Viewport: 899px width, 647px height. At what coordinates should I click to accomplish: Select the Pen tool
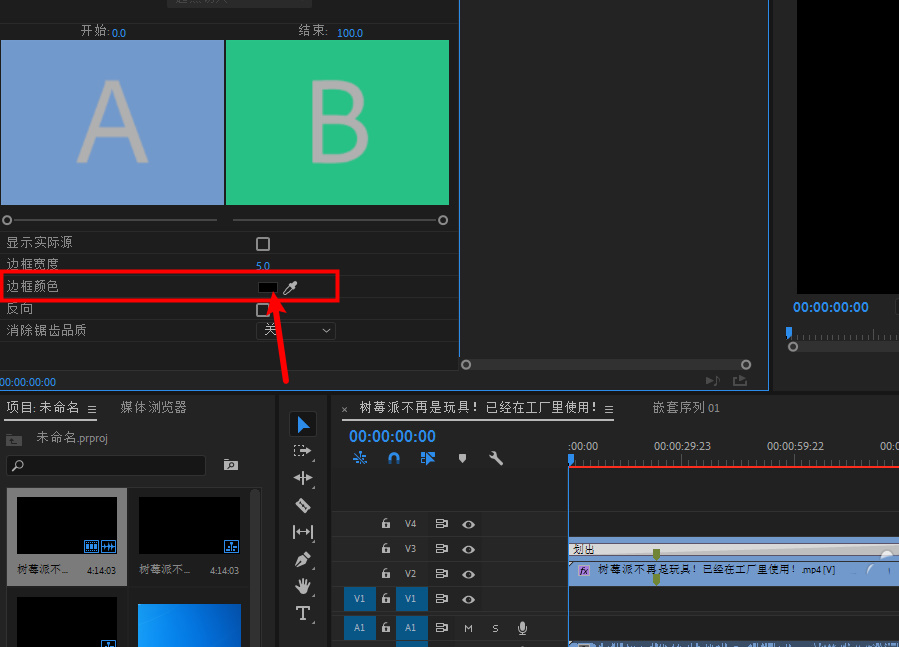(303, 558)
